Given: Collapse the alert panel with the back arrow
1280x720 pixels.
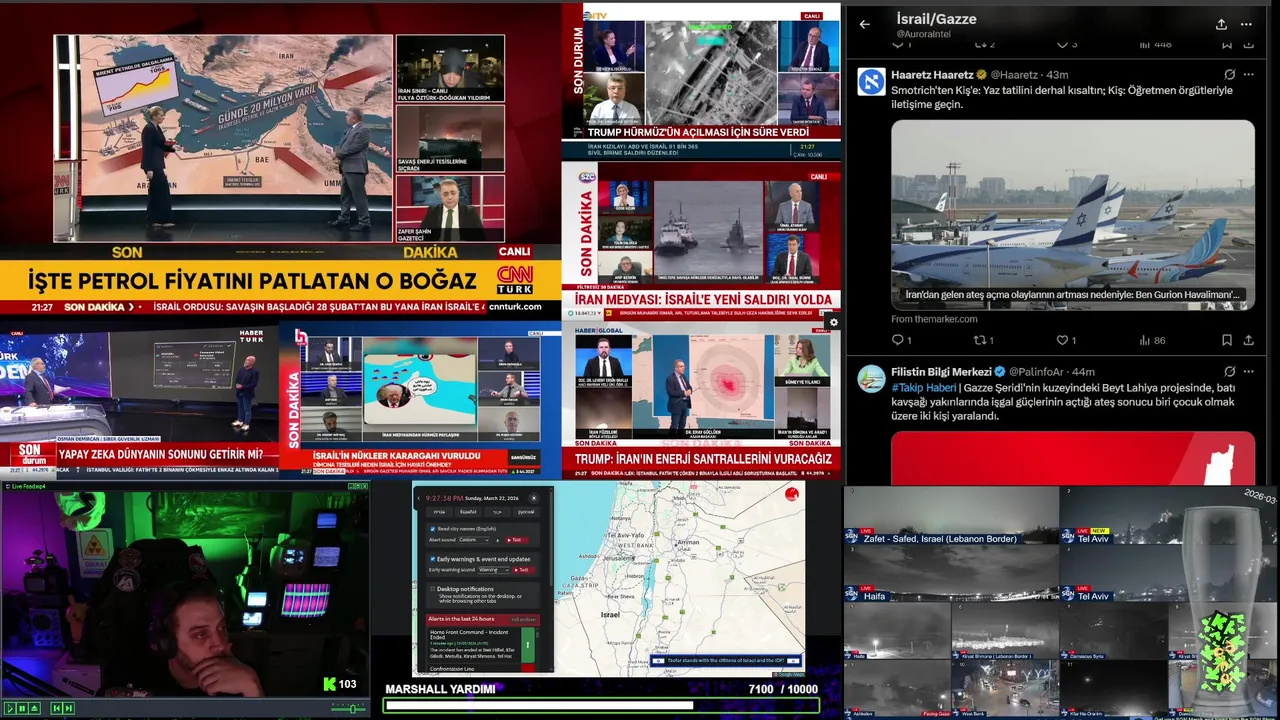Looking at the screenshot, I should pos(419,498).
